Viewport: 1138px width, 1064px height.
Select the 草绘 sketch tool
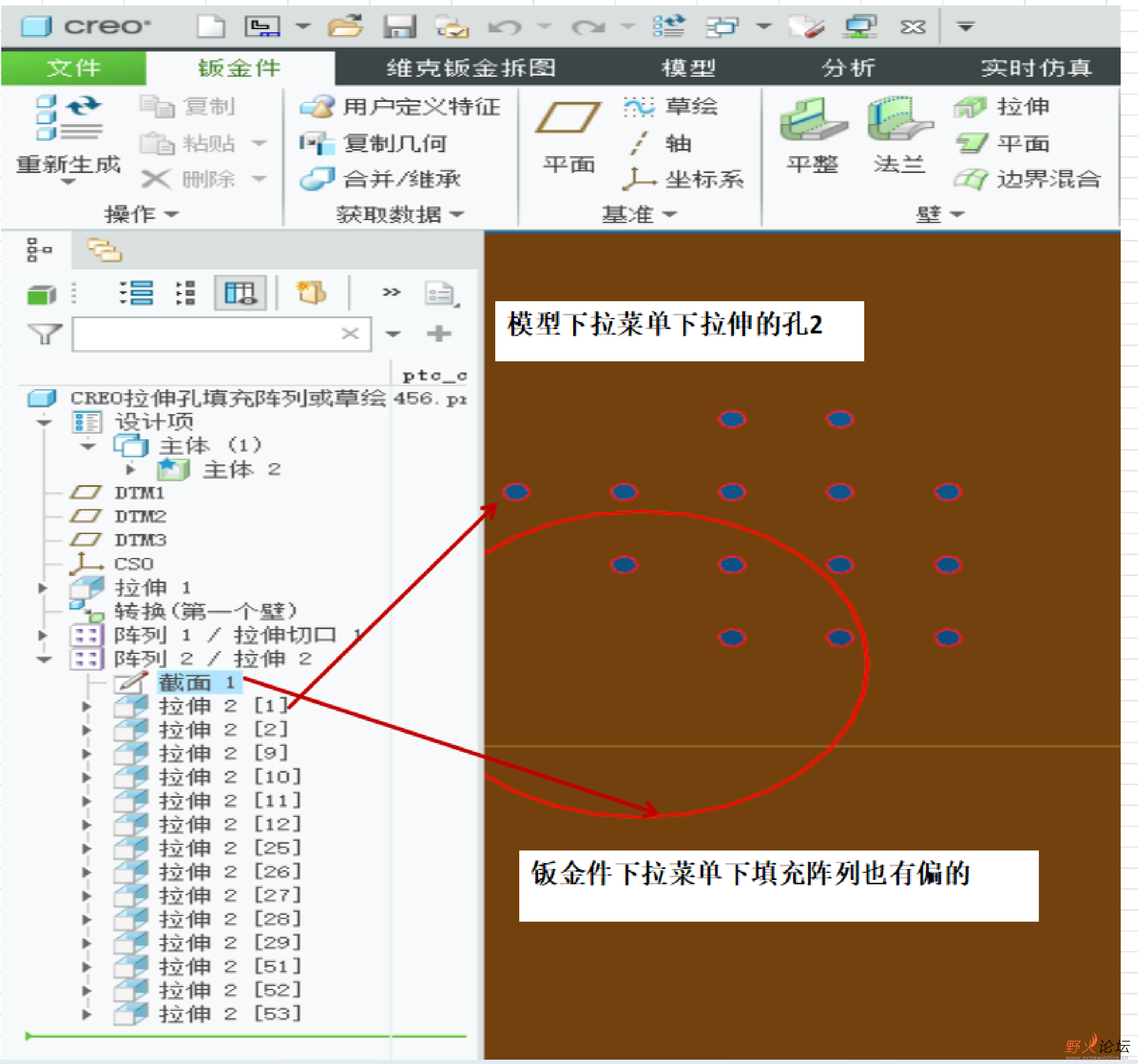pyautogui.click(x=670, y=107)
